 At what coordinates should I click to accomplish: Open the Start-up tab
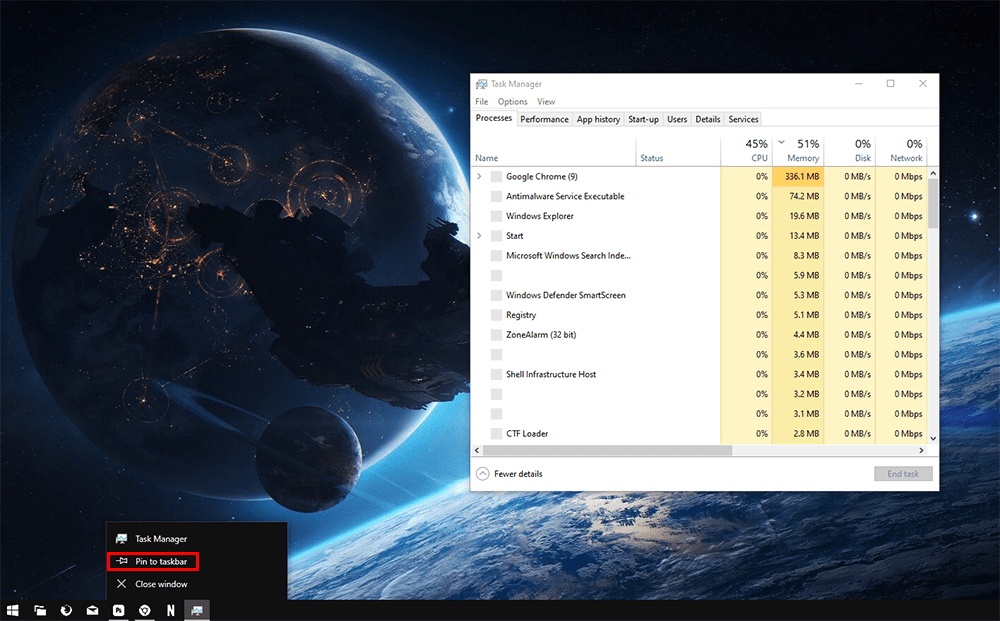[x=643, y=119]
